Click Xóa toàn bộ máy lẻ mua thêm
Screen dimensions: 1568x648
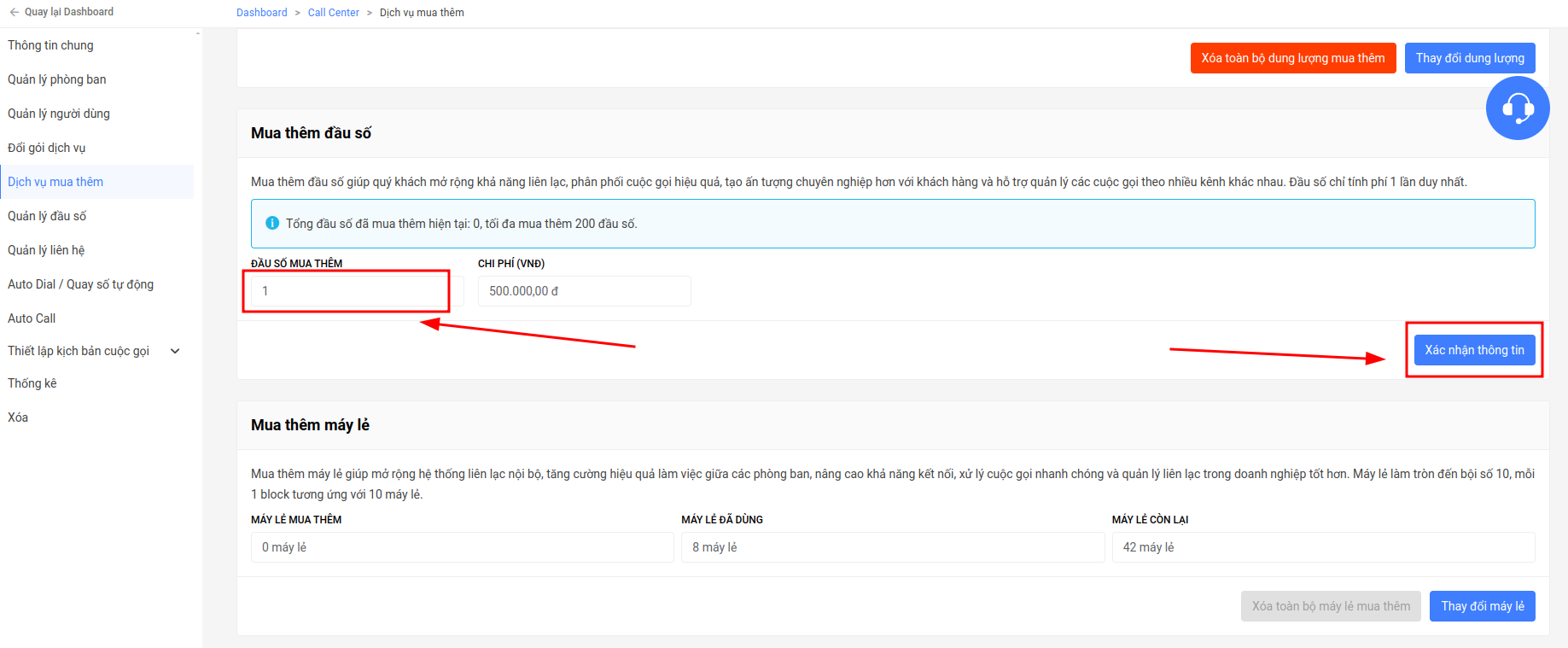(x=1331, y=606)
